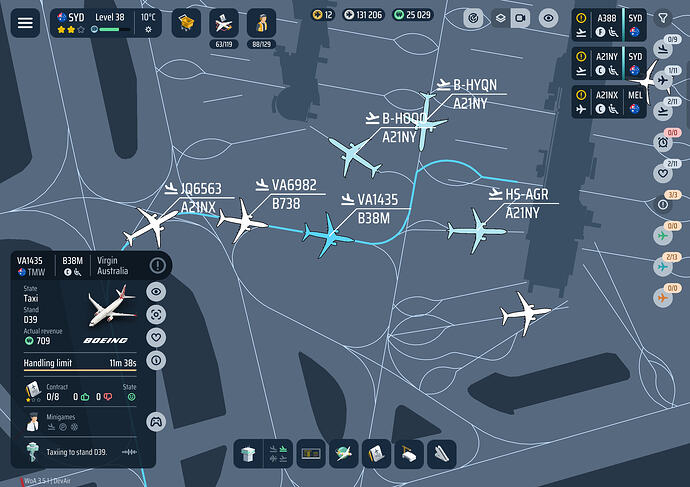This screenshot has height=487, width=690.
Task: Open the landing queue showing 0/9
Action: pos(663,49)
